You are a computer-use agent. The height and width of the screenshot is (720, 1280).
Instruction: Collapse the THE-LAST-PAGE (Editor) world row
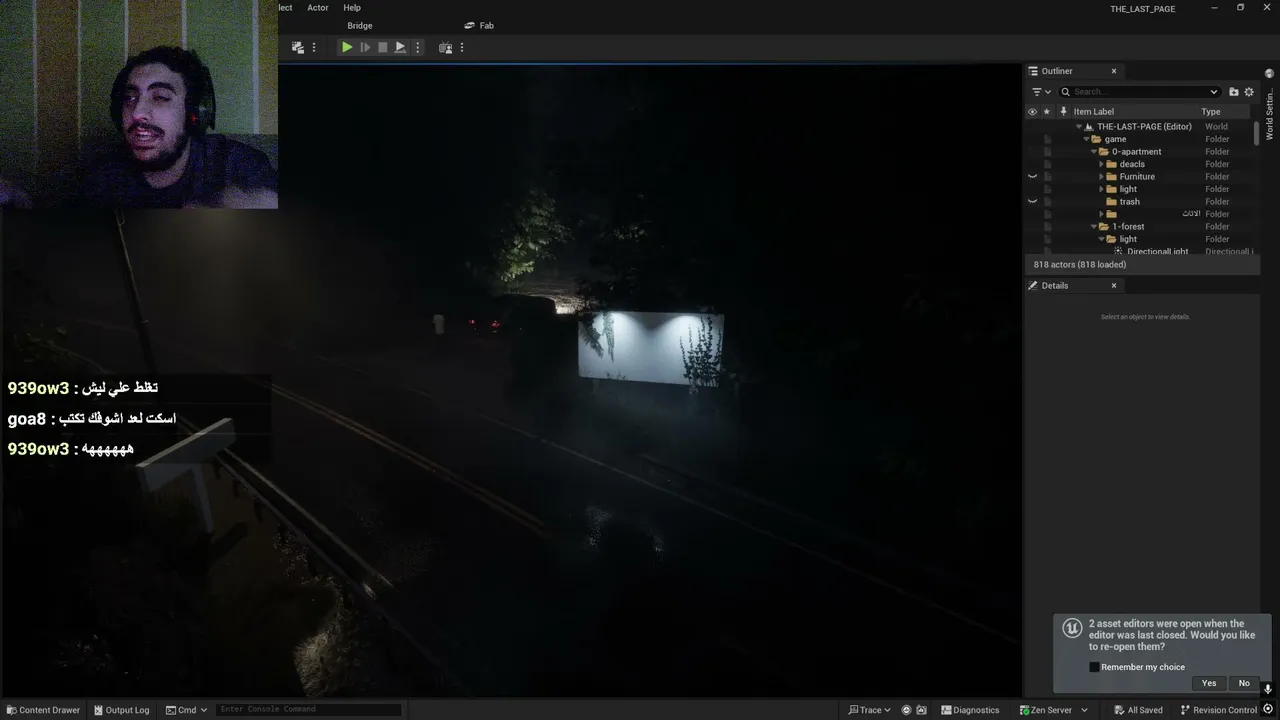coord(1080,127)
